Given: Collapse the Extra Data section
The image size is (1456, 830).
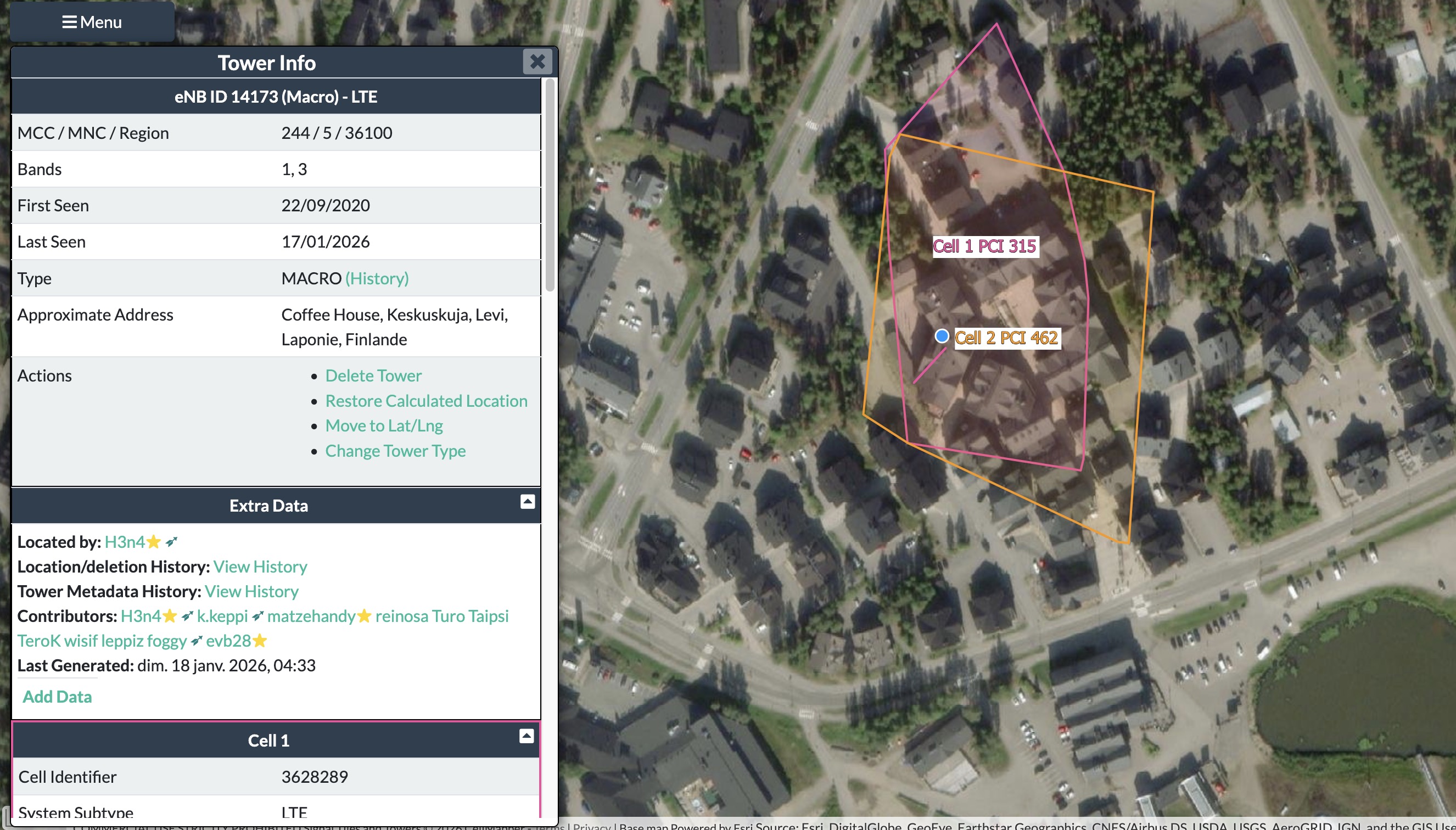Looking at the screenshot, I should pyautogui.click(x=527, y=502).
